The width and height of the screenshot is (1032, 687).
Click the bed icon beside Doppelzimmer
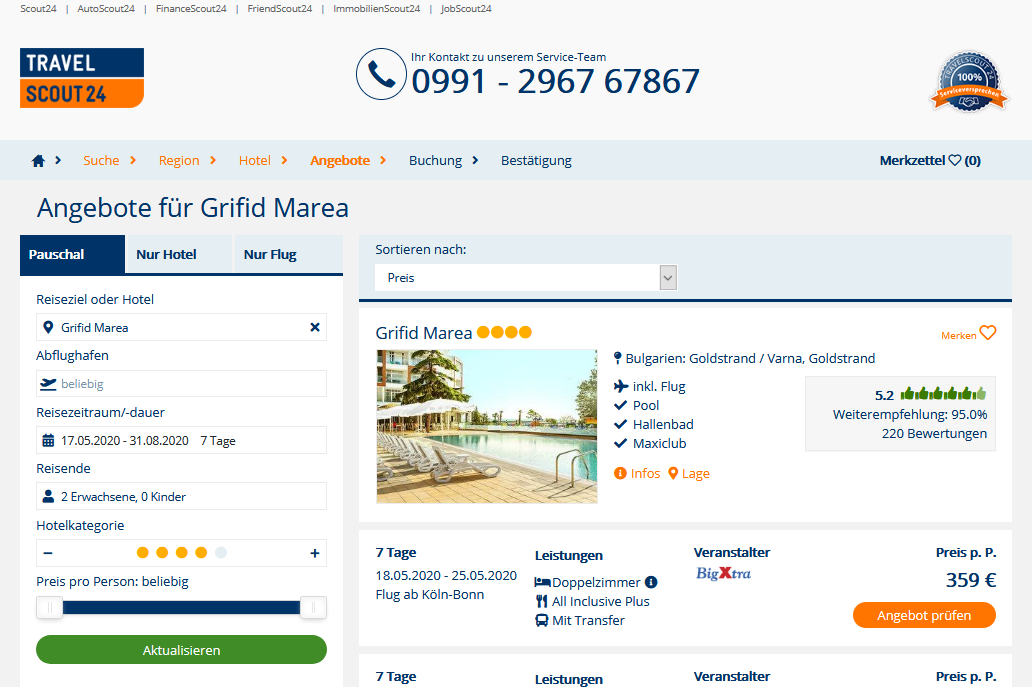[x=542, y=582]
